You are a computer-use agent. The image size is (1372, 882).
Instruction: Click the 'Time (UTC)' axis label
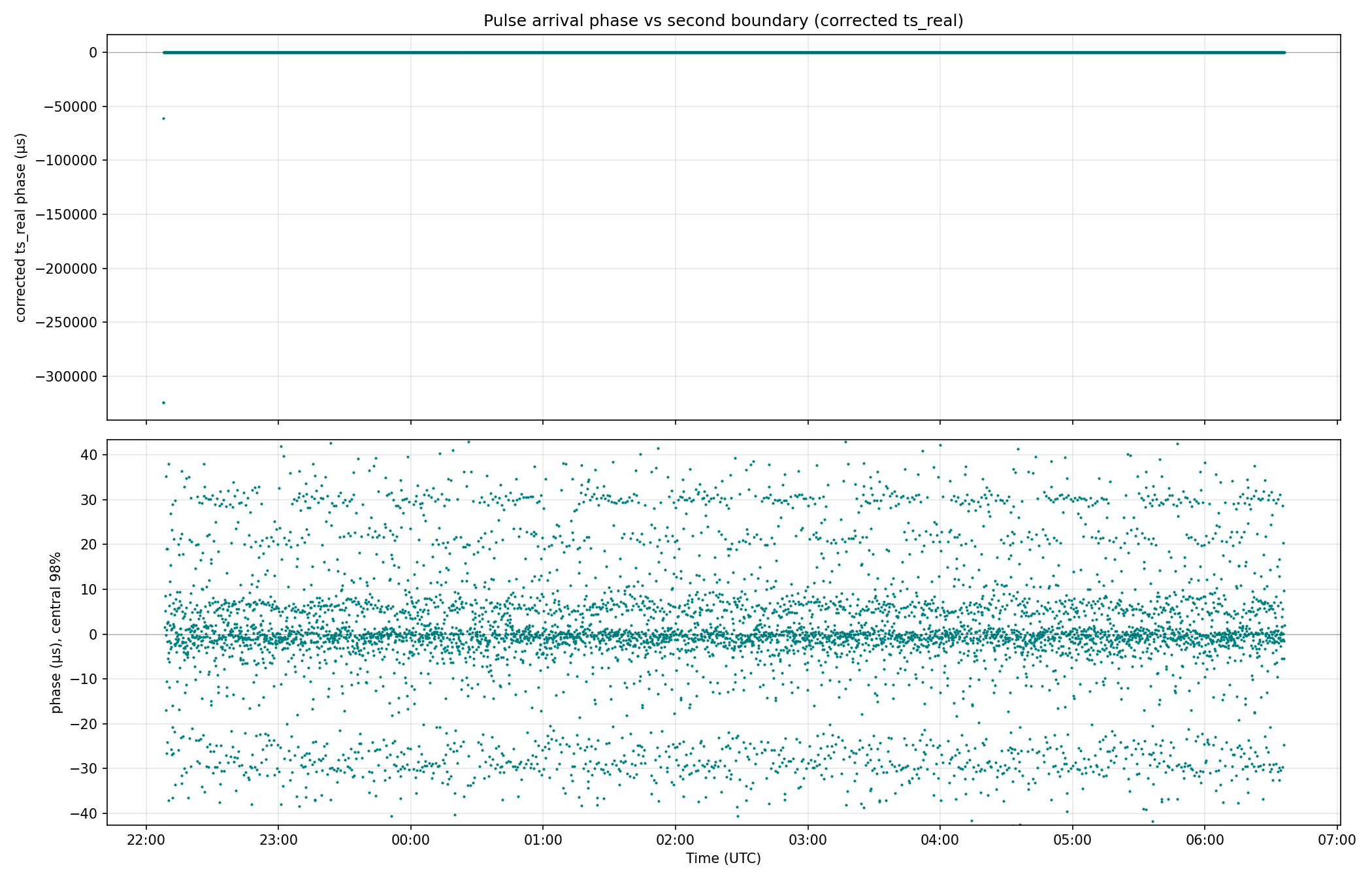(x=723, y=858)
